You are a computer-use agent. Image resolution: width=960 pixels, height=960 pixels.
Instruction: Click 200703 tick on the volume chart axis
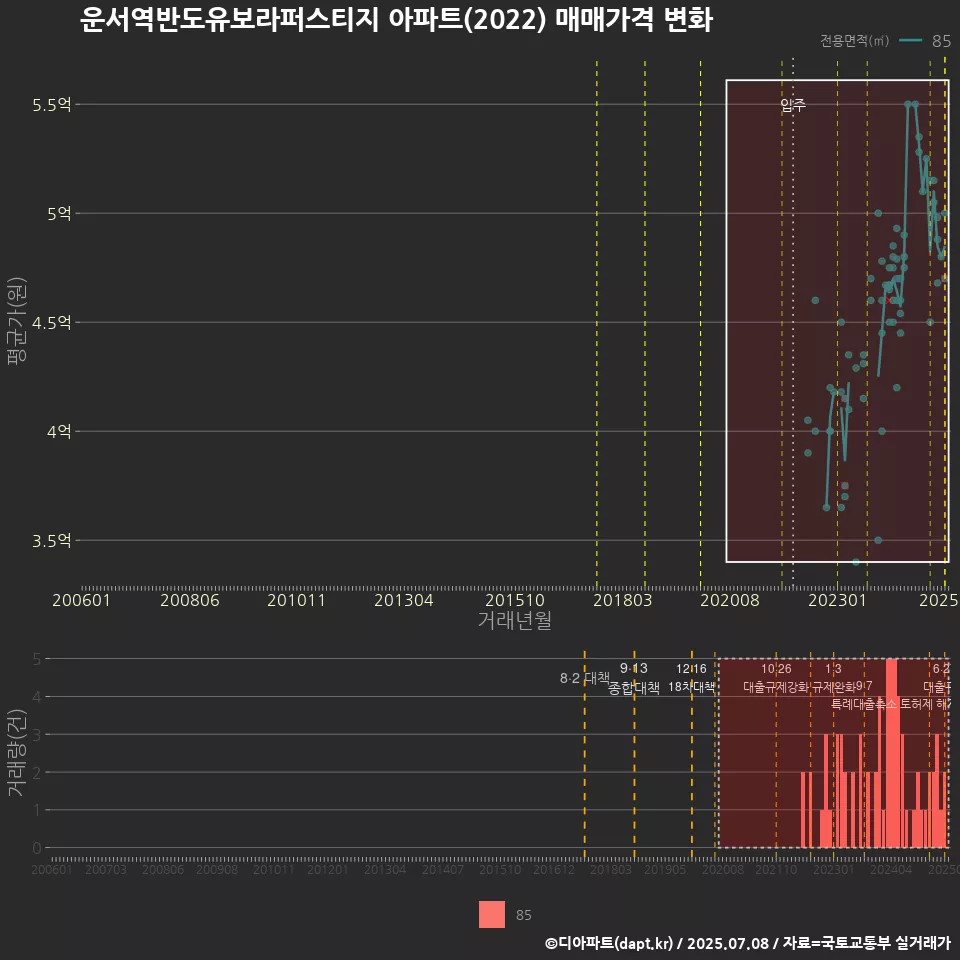[106, 869]
